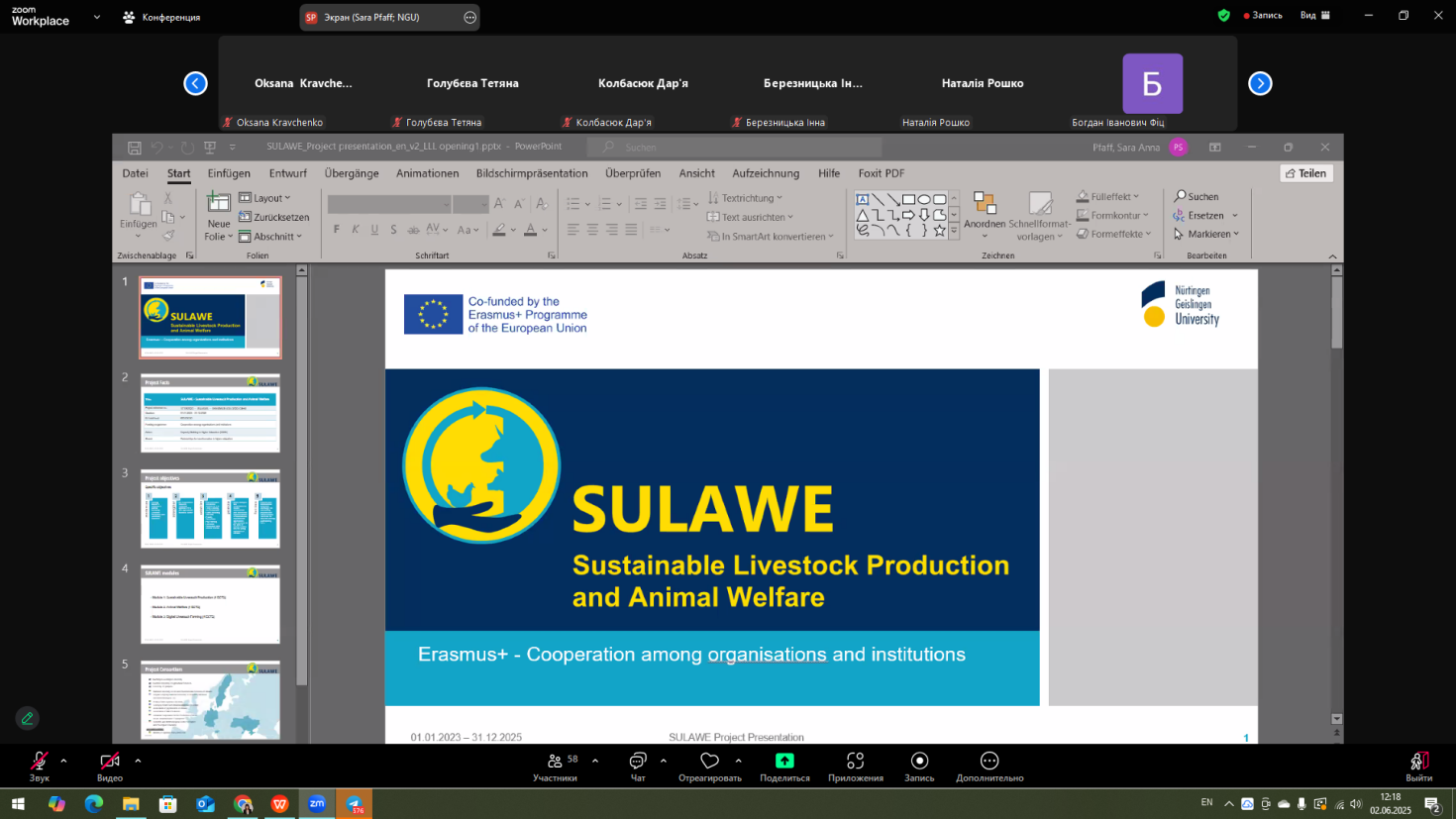This screenshot has height=819, width=1456.
Task: Open Fülleffekt dropdown
Action: pyautogui.click(x=1107, y=196)
